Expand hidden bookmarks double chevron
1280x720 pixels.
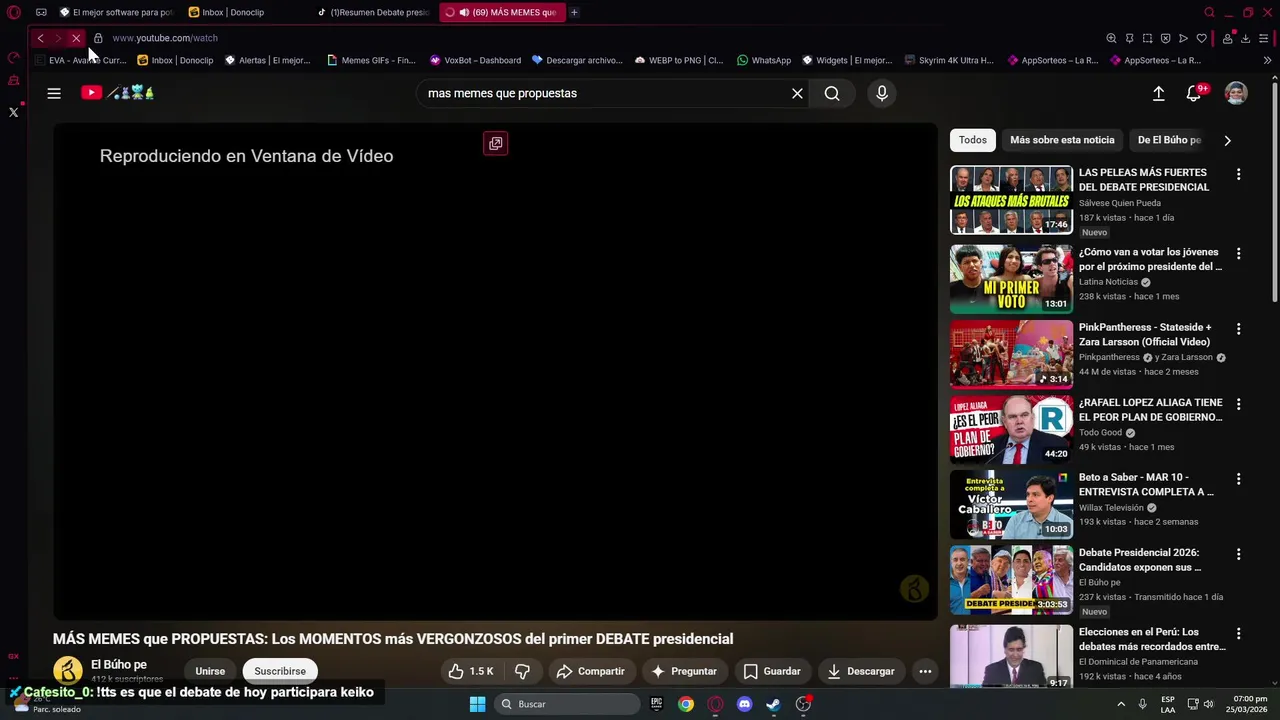click(1267, 60)
